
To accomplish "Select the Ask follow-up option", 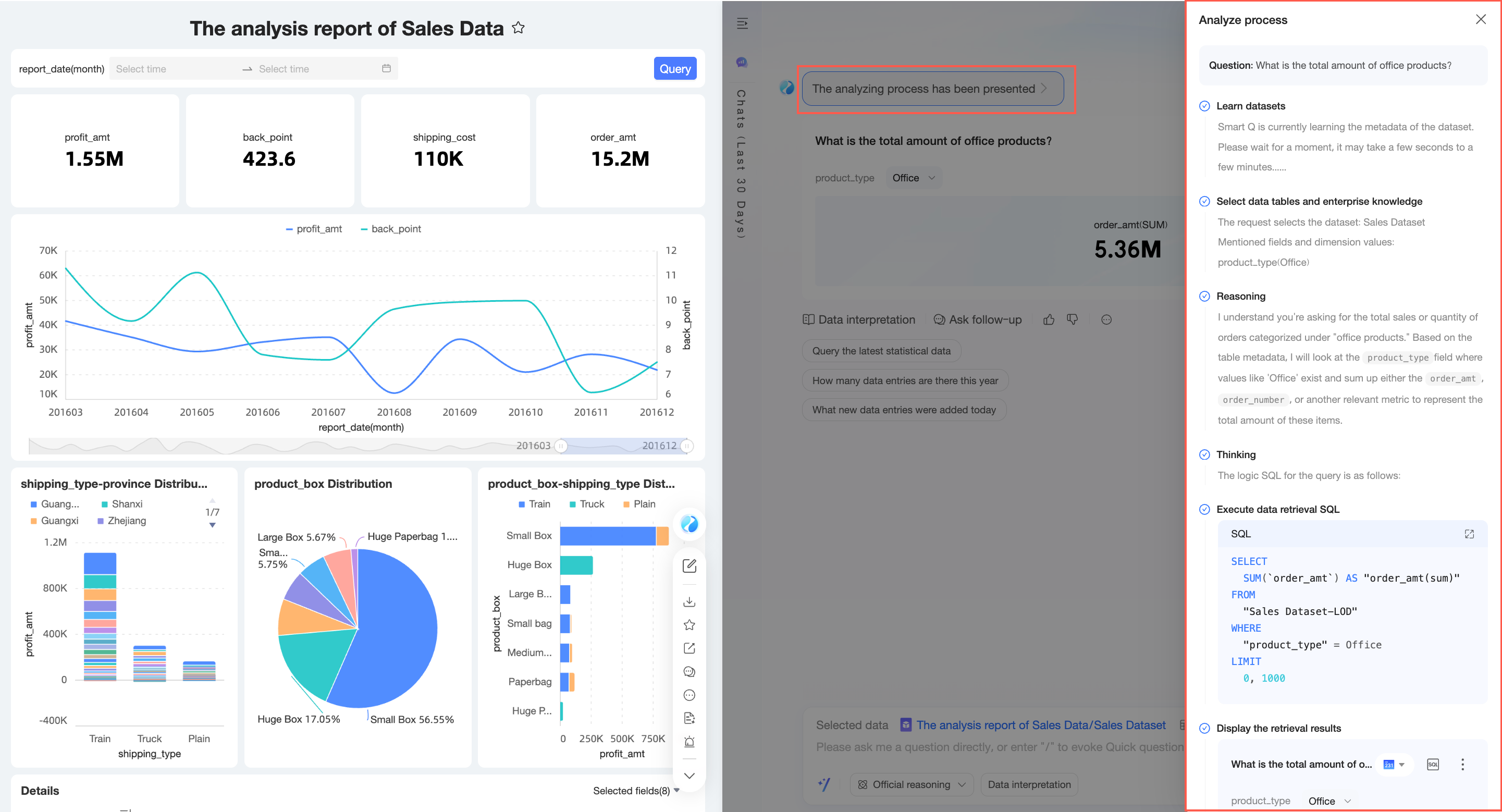I will pyautogui.click(x=978, y=319).
